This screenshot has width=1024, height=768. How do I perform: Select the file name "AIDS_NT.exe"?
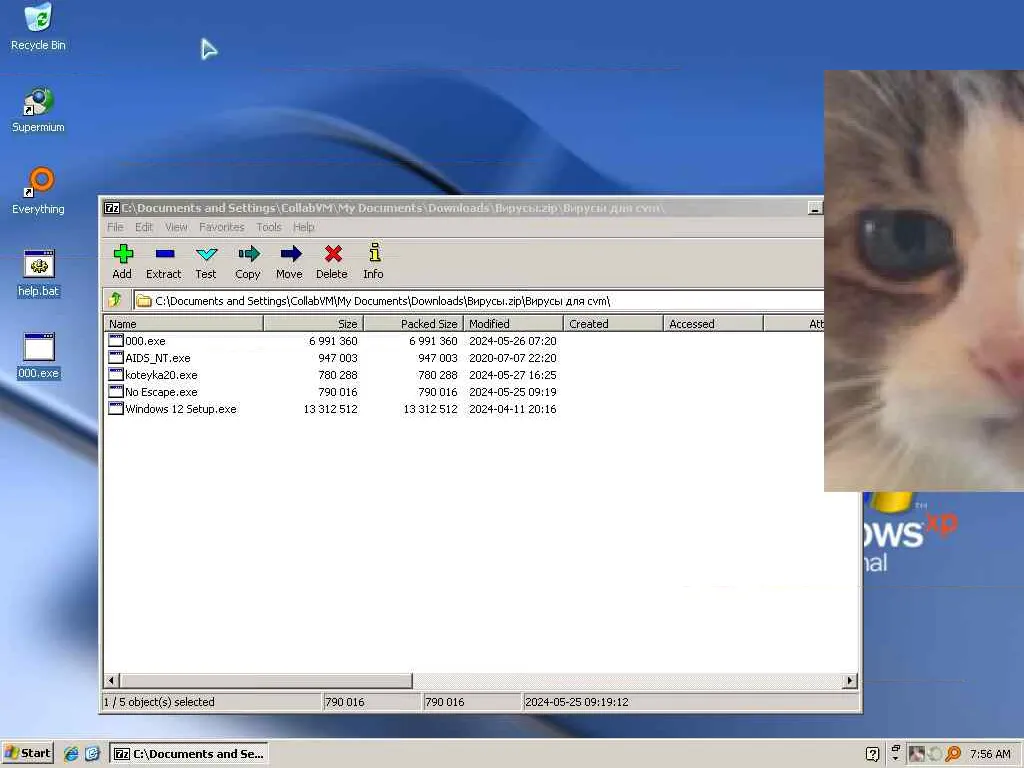[x=157, y=358]
